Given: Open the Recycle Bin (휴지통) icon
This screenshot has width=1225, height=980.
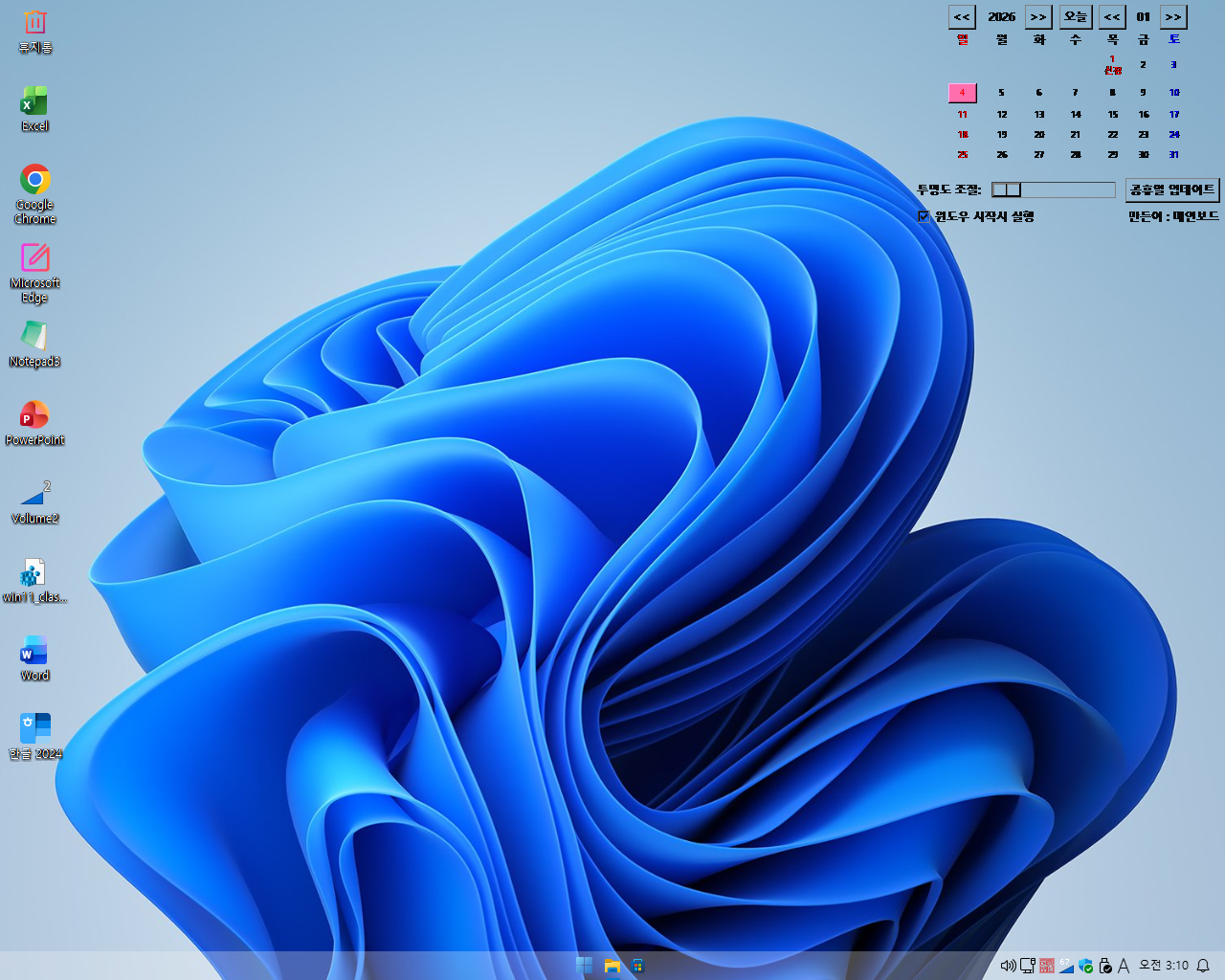Looking at the screenshot, I should pyautogui.click(x=35, y=32).
